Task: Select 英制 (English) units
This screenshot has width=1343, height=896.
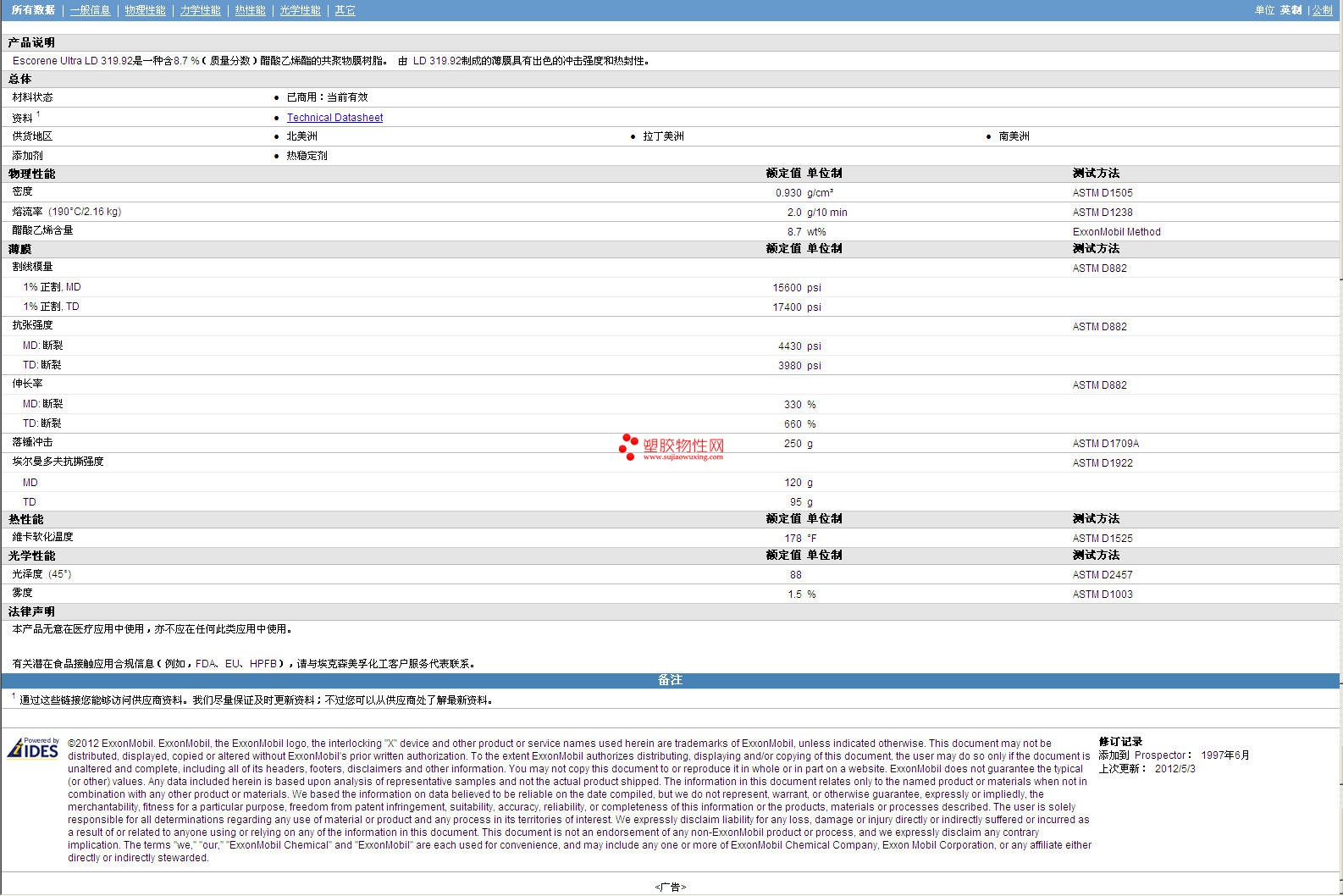Action: 1290,10
